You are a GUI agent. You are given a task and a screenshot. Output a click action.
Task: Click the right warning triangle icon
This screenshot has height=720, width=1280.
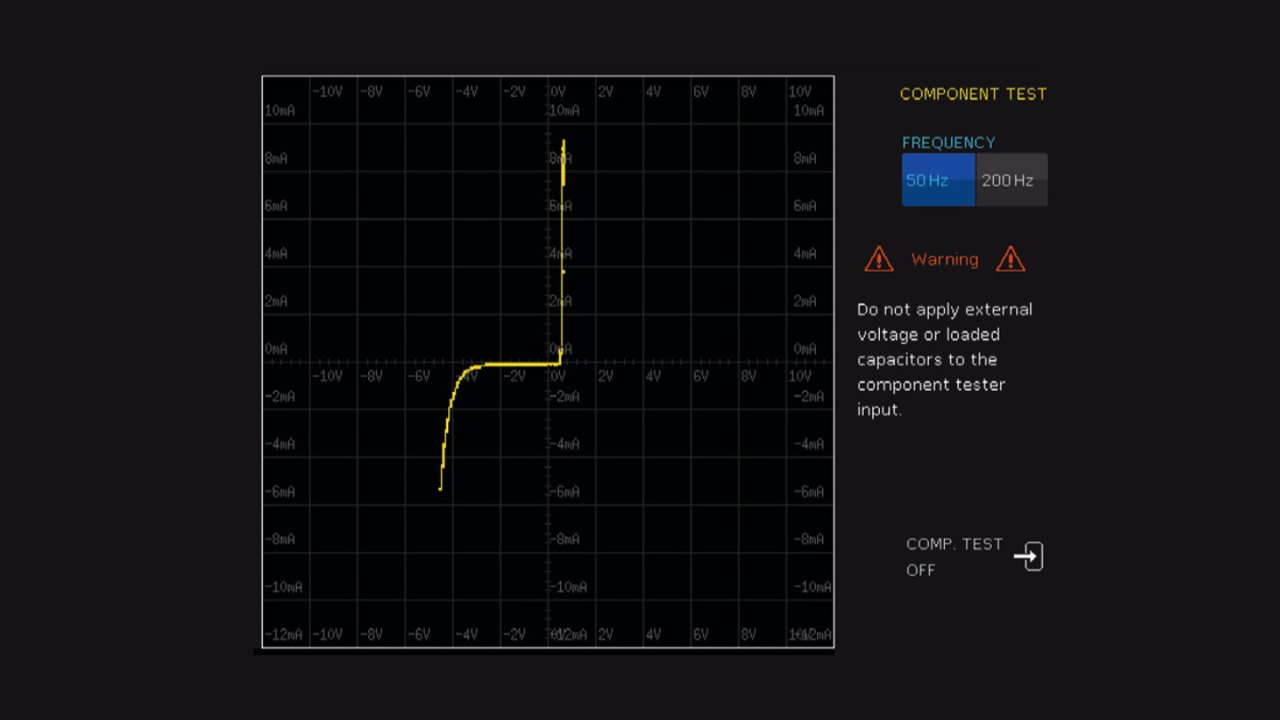[x=1010, y=259]
